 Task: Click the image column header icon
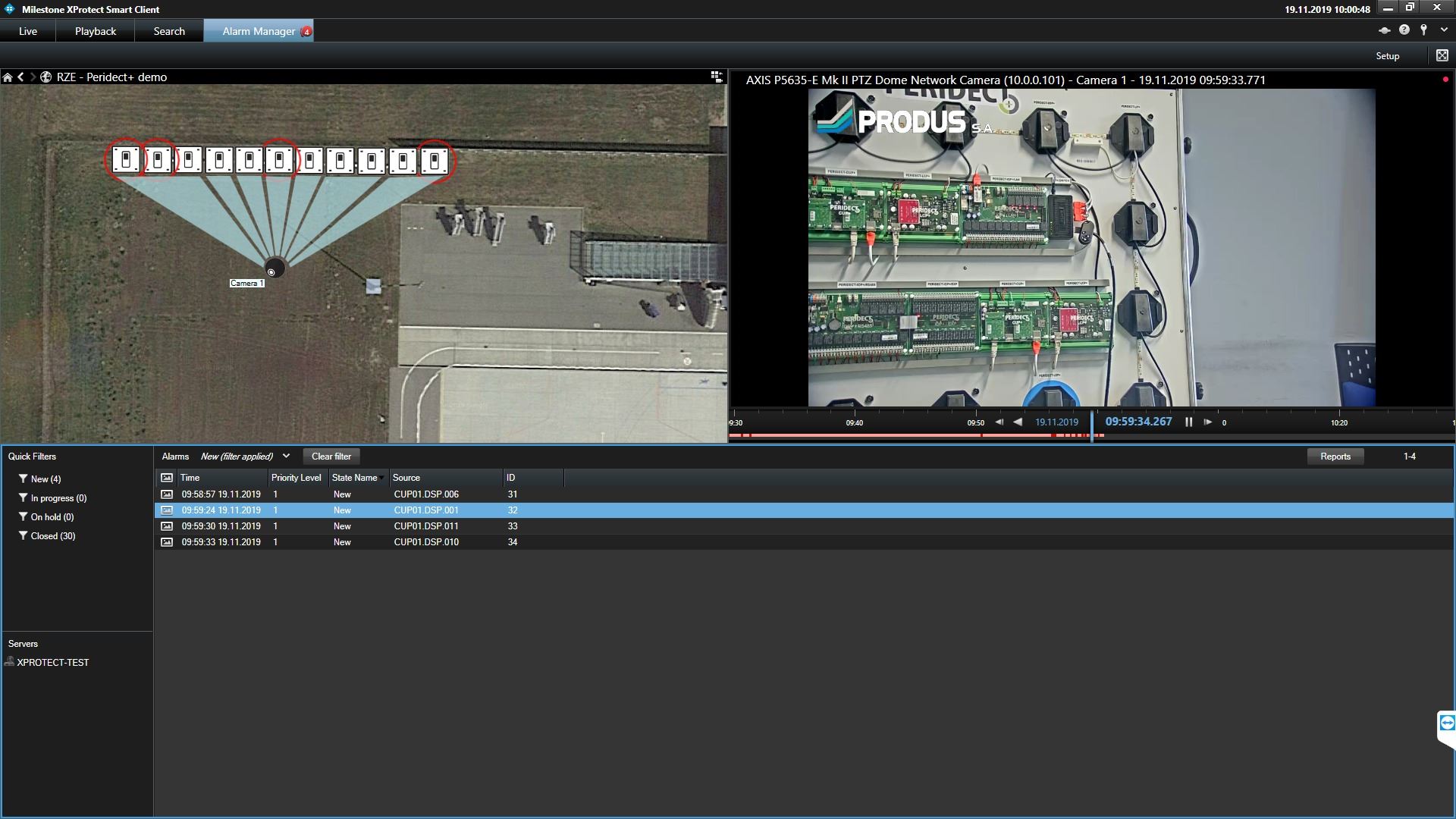click(167, 478)
